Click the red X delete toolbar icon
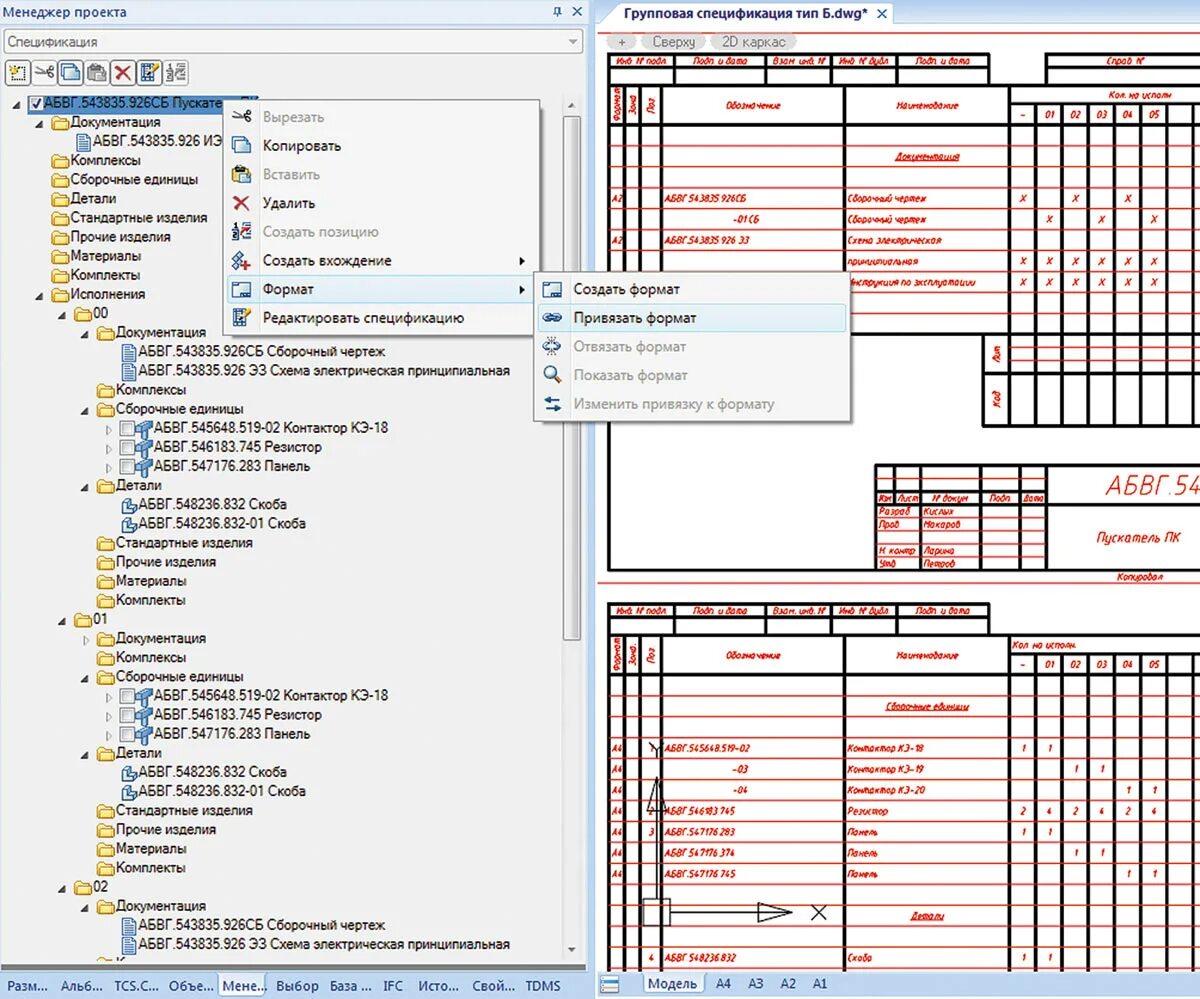Image resolution: width=1200 pixels, height=999 pixels. [x=123, y=72]
